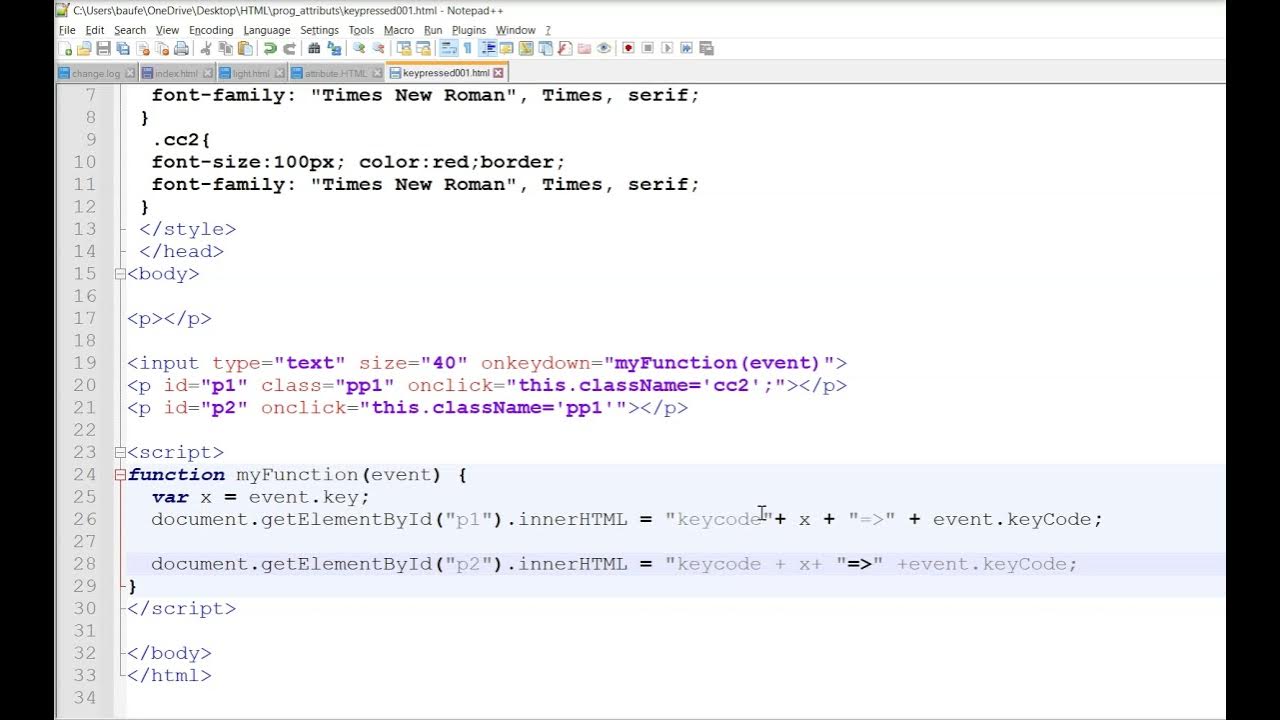Click 'event.keyCode' on line 26
This screenshot has height=720, width=1280.
coord(1012,519)
